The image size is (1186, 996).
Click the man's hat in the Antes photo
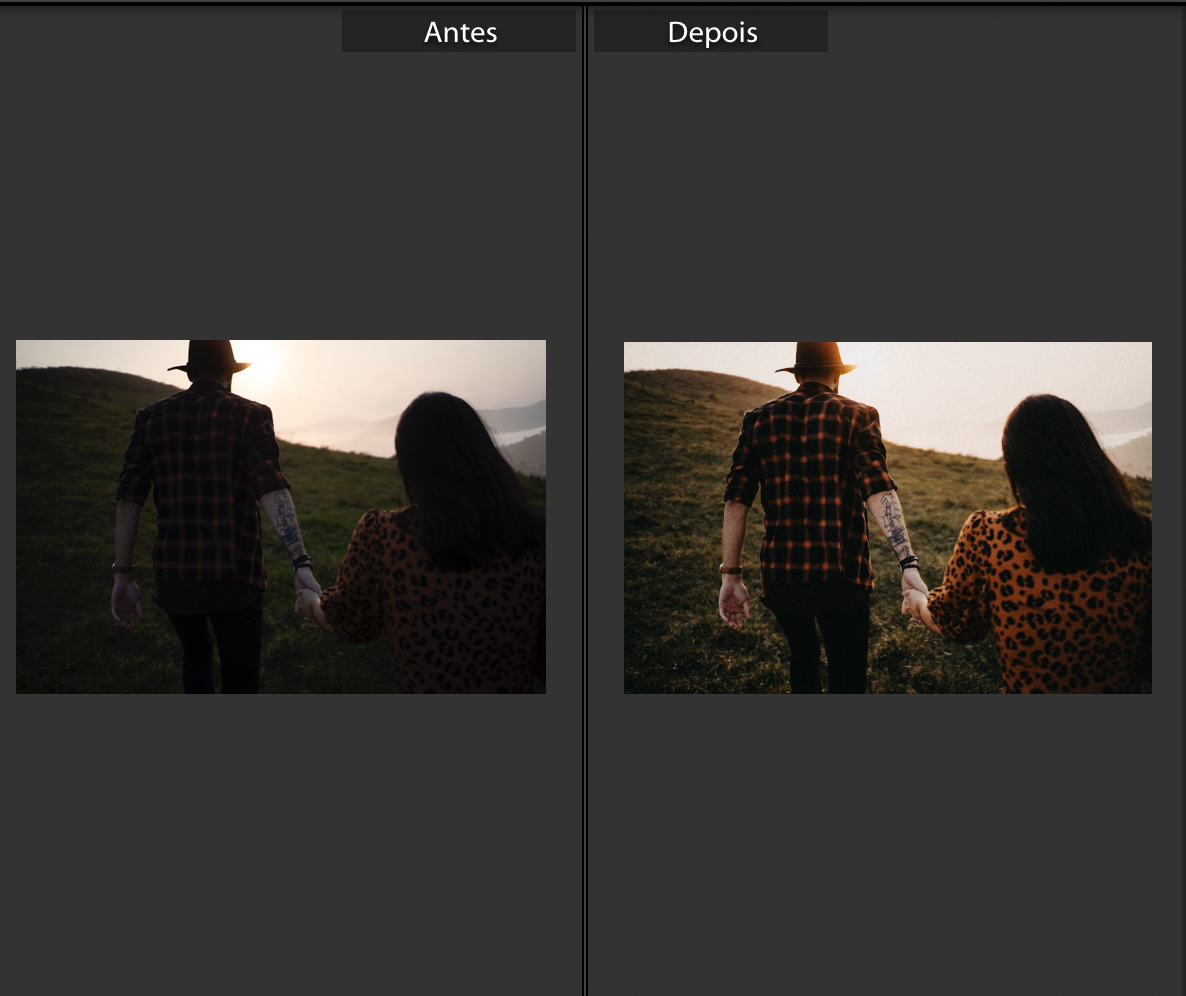coord(209,357)
